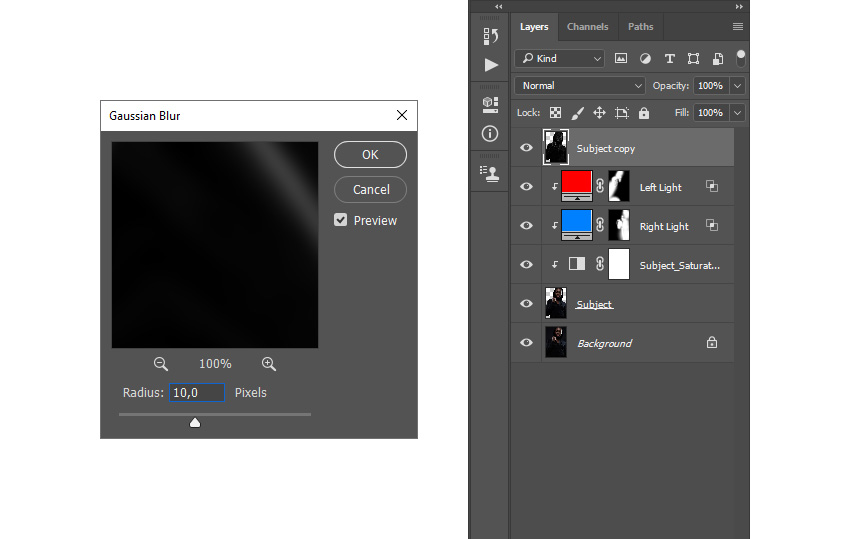Viewport: 850px width, 539px height.
Task: Click the blending options icon on Right Light
Action: 712,225
